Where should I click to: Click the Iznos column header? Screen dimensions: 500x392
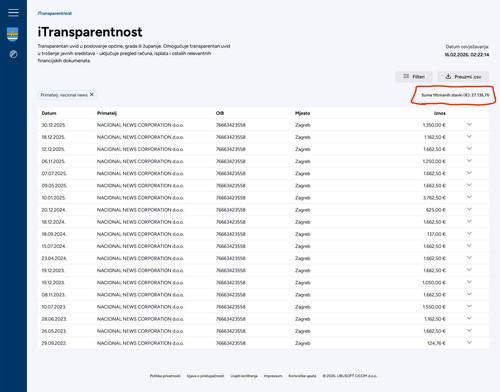pyautogui.click(x=440, y=113)
